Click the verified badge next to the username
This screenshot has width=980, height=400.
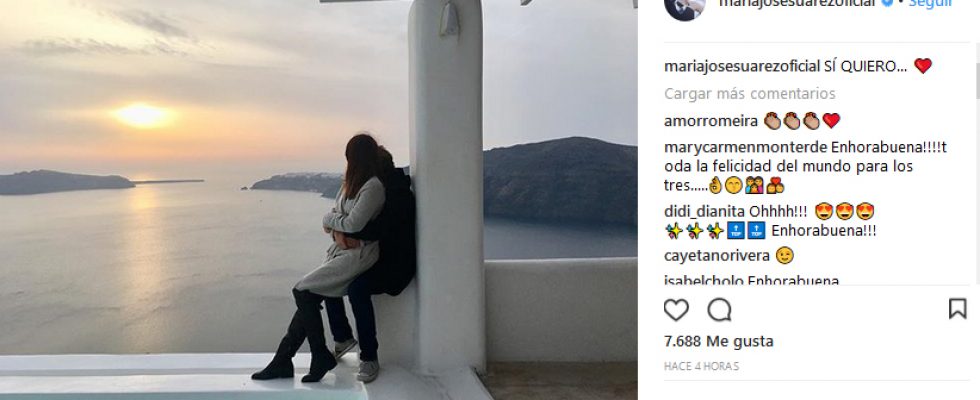[887, 2]
